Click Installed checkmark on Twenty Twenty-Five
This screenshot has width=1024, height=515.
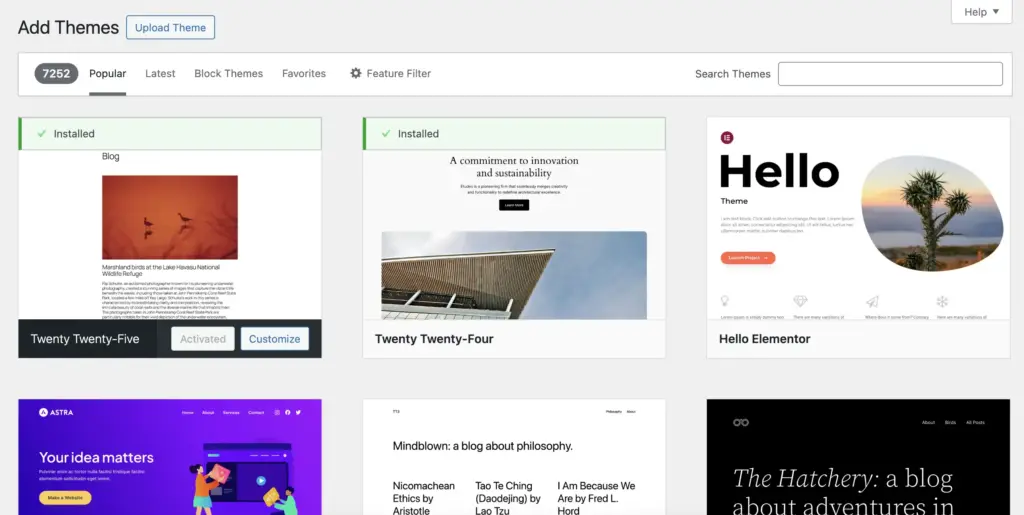coord(42,133)
